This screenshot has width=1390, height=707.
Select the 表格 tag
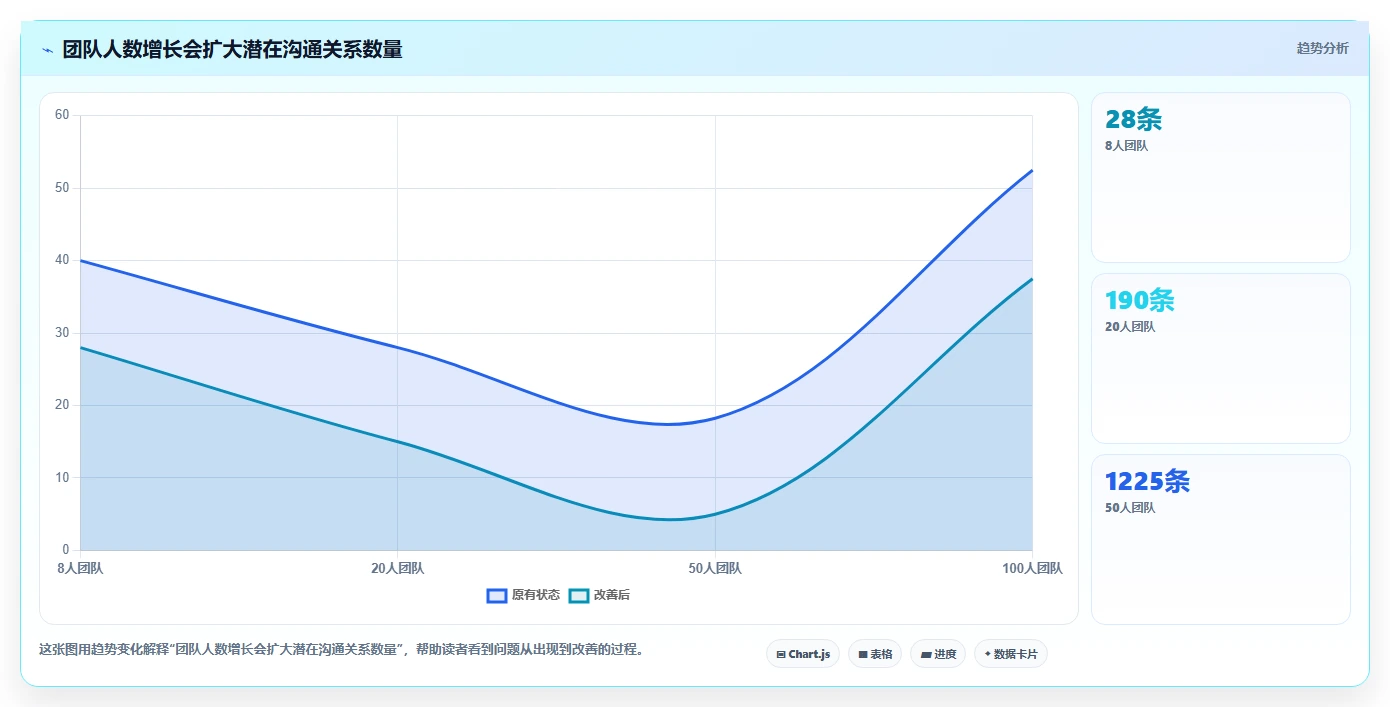[875, 654]
